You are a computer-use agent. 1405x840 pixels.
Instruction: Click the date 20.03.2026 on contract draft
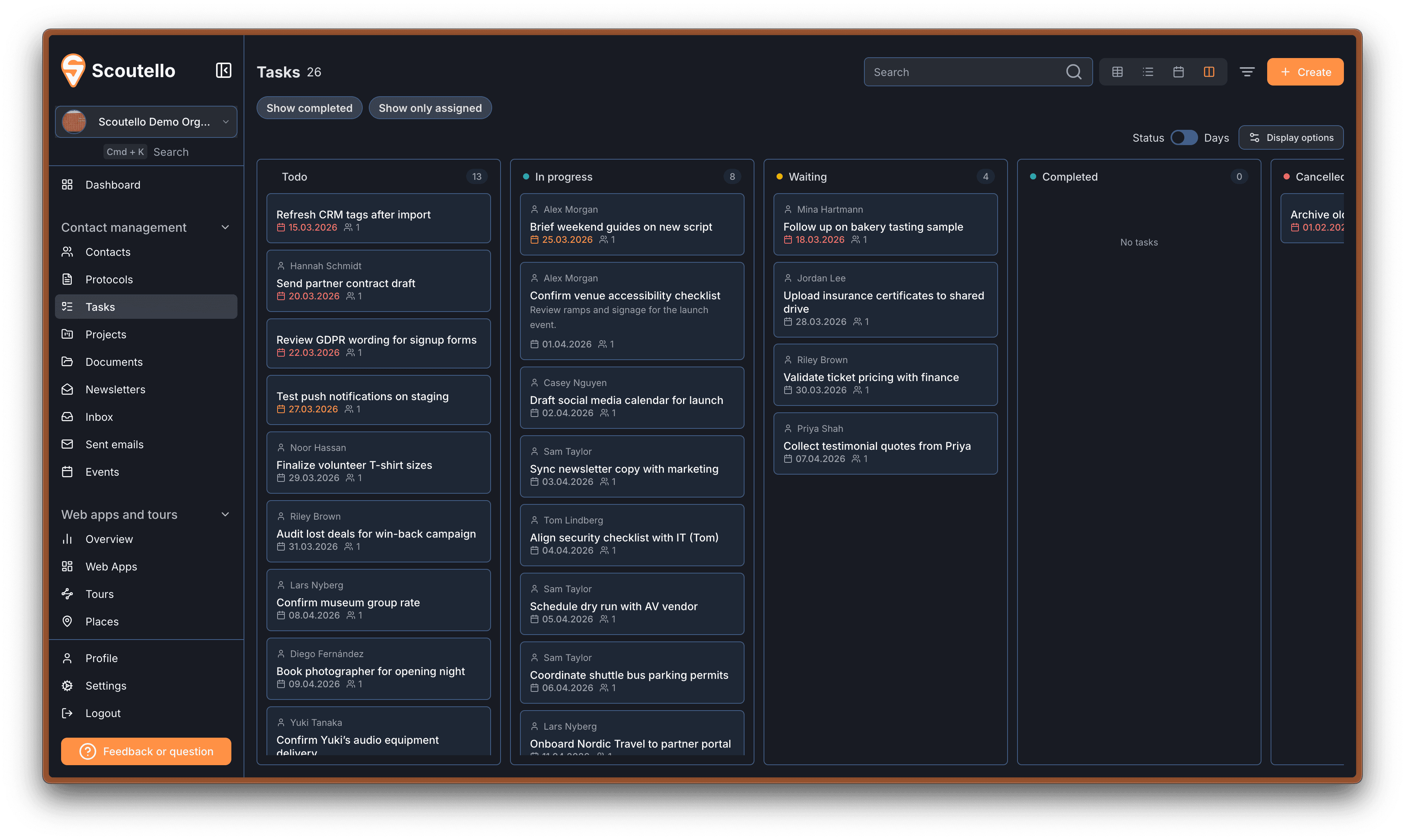click(x=313, y=296)
